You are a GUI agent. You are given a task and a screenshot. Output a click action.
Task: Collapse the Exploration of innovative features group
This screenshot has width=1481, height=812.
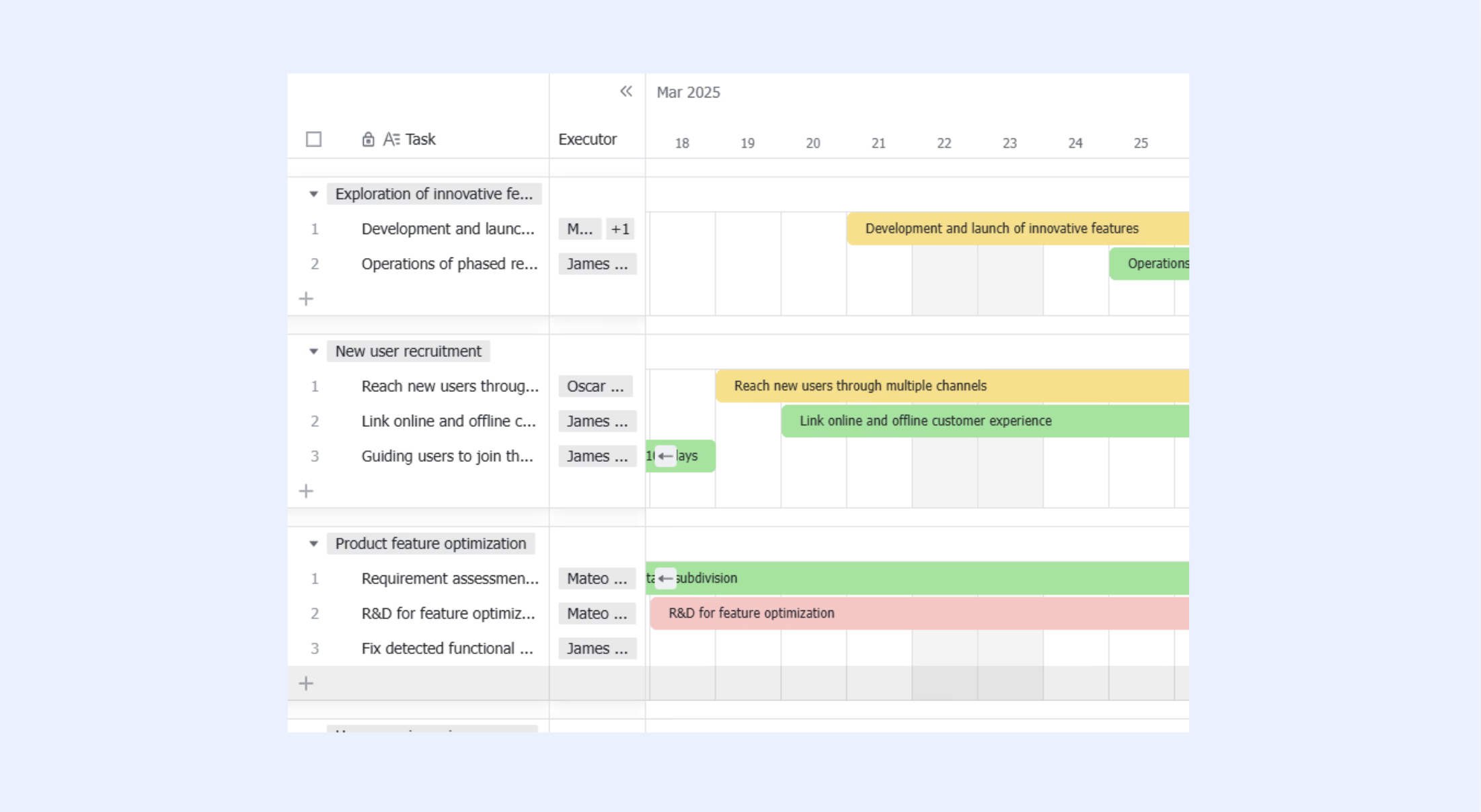tap(313, 194)
